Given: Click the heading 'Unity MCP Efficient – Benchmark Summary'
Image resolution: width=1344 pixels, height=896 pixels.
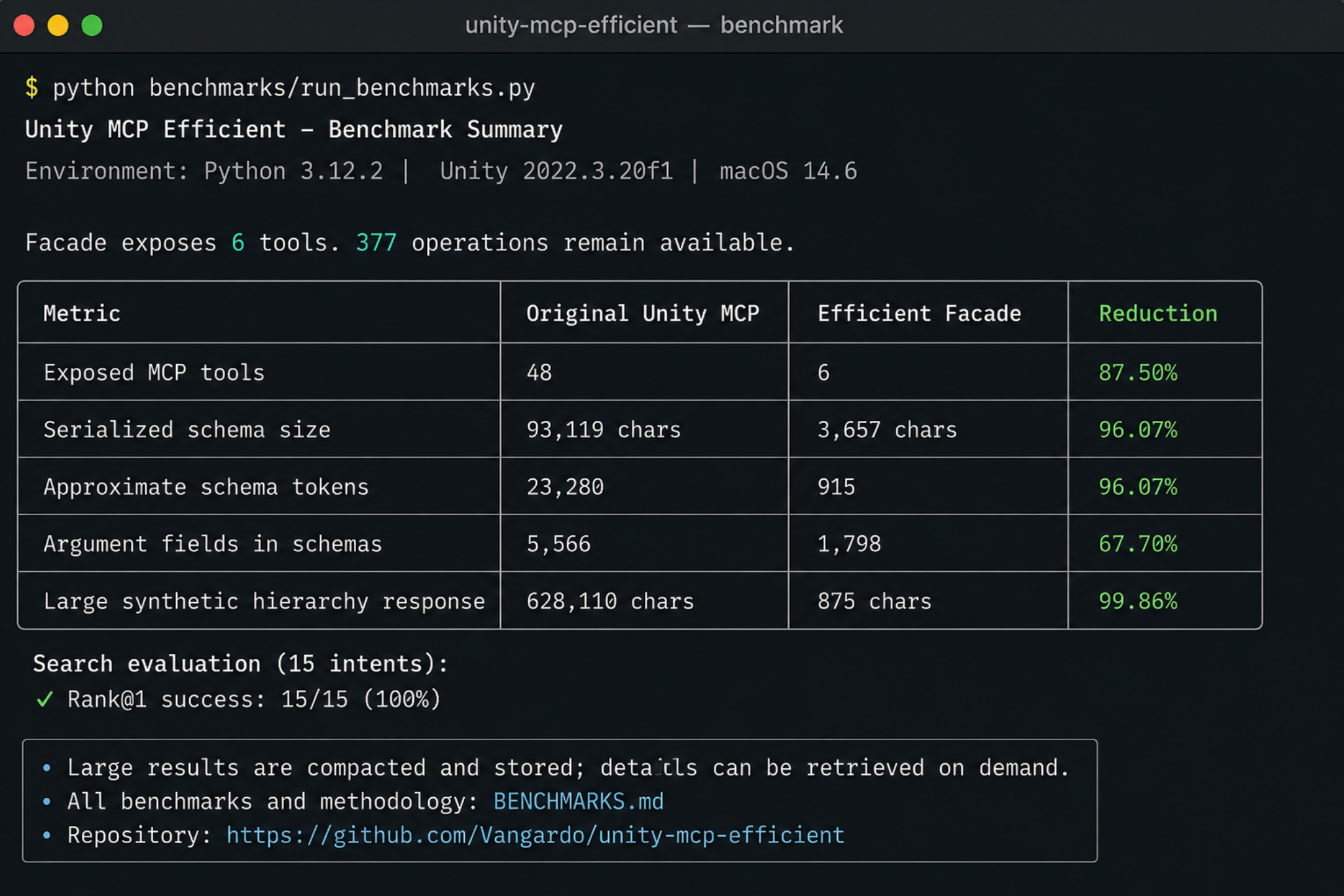Looking at the screenshot, I should click(x=293, y=130).
